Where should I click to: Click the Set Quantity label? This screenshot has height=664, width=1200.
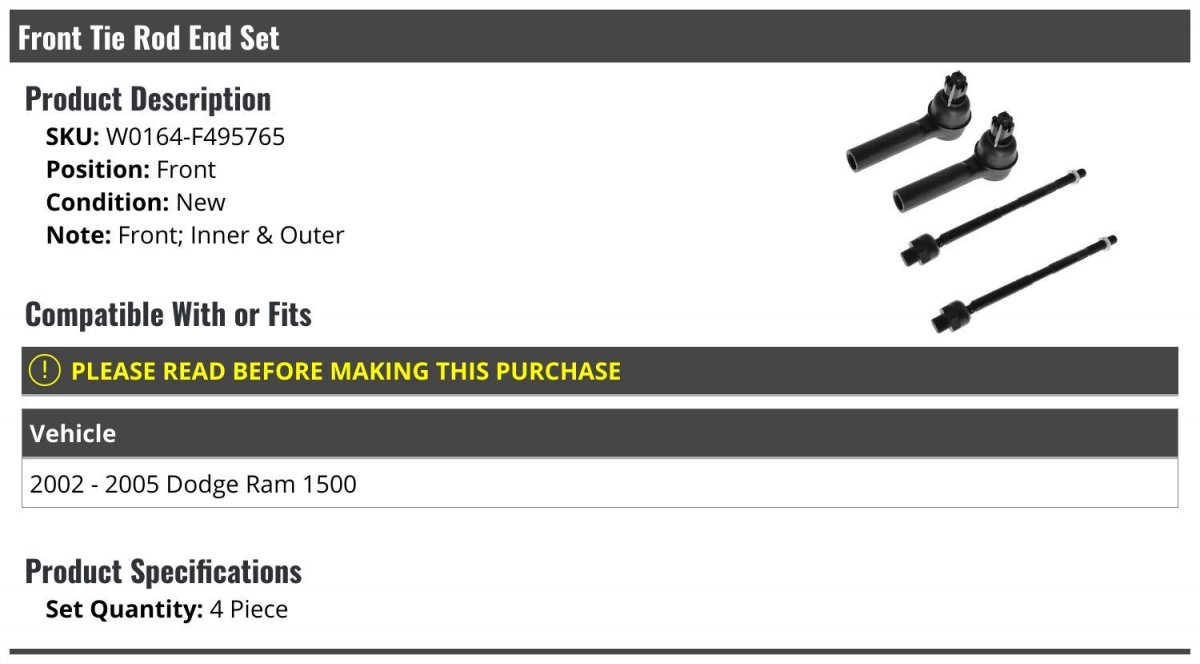coord(124,609)
